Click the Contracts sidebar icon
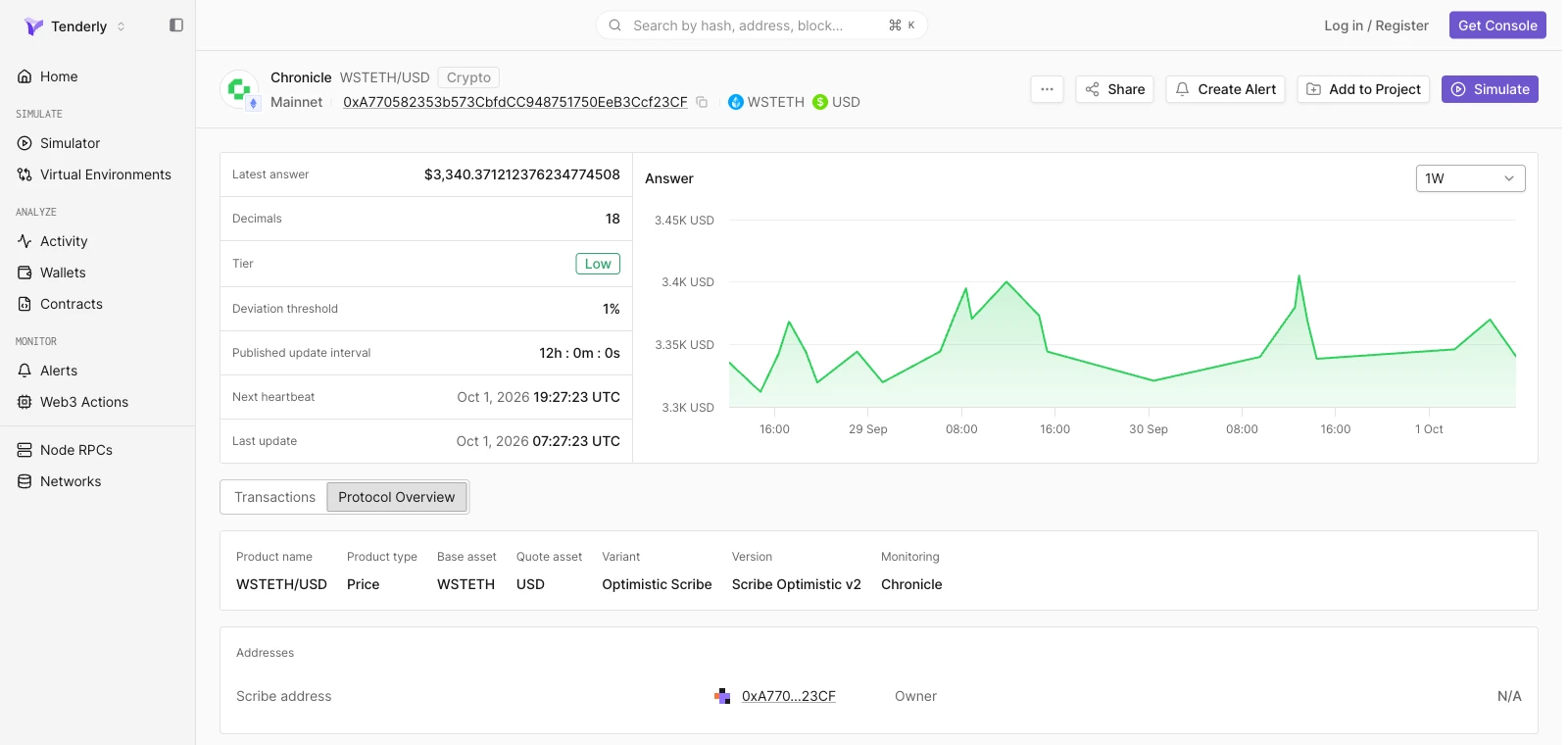Viewport: 1568px width, 745px height. 24,304
